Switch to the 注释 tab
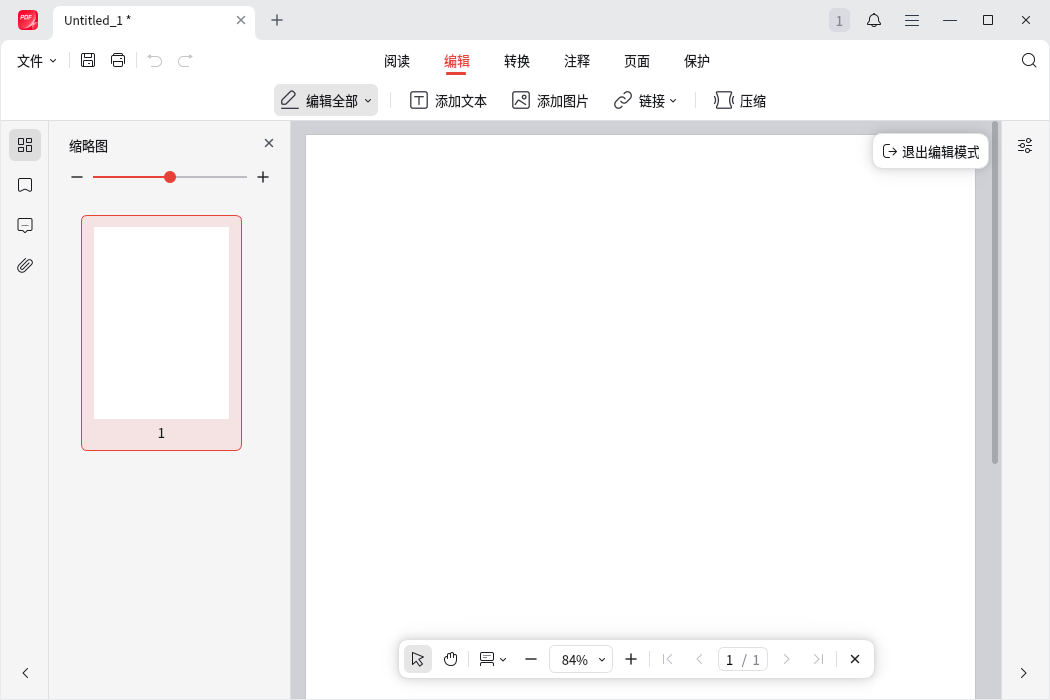1050x700 pixels. [x=577, y=61]
